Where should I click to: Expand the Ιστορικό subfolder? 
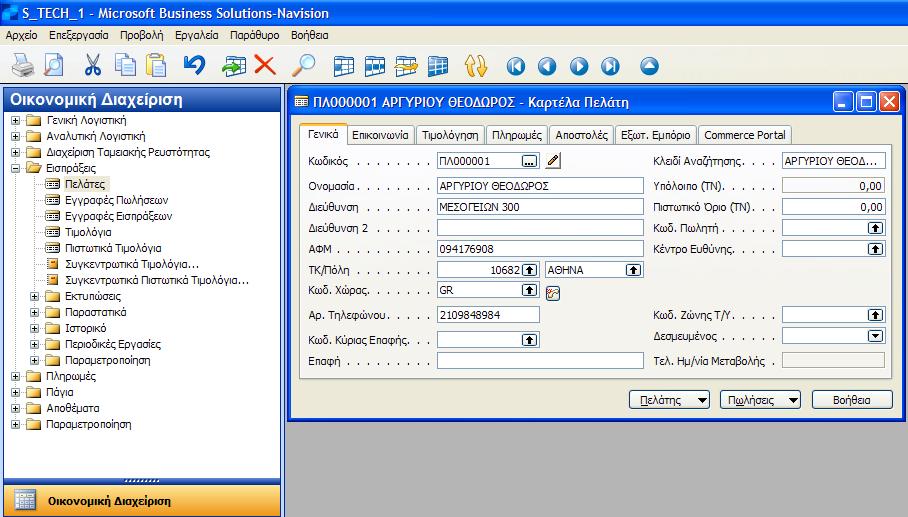pos(34,328)
